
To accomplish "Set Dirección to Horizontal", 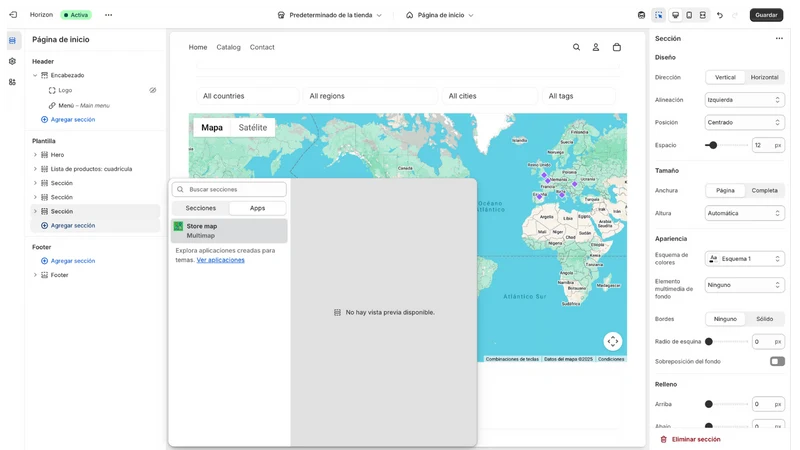I will pos(764,78).
